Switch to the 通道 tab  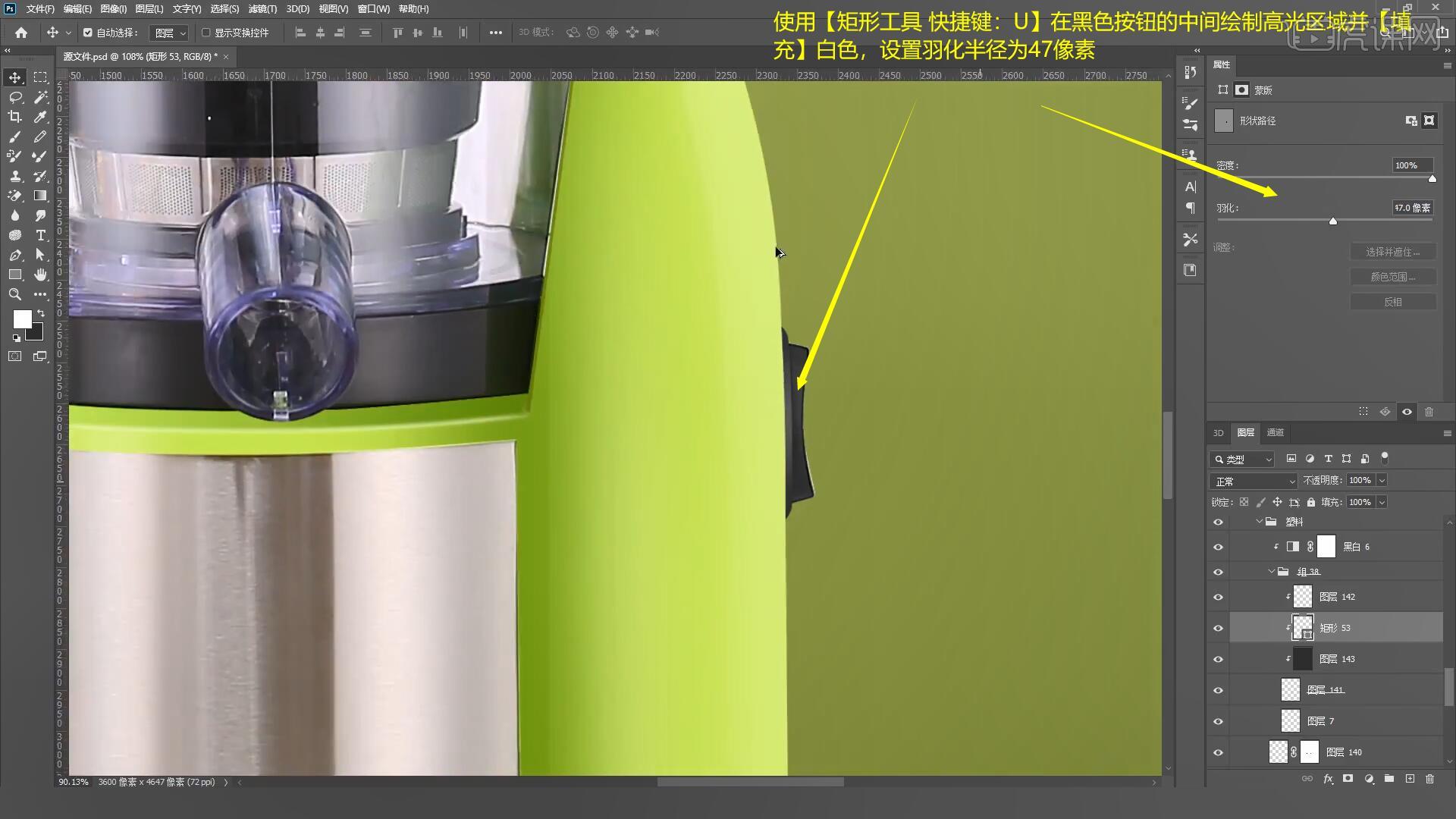click(x=1275, y=432)
